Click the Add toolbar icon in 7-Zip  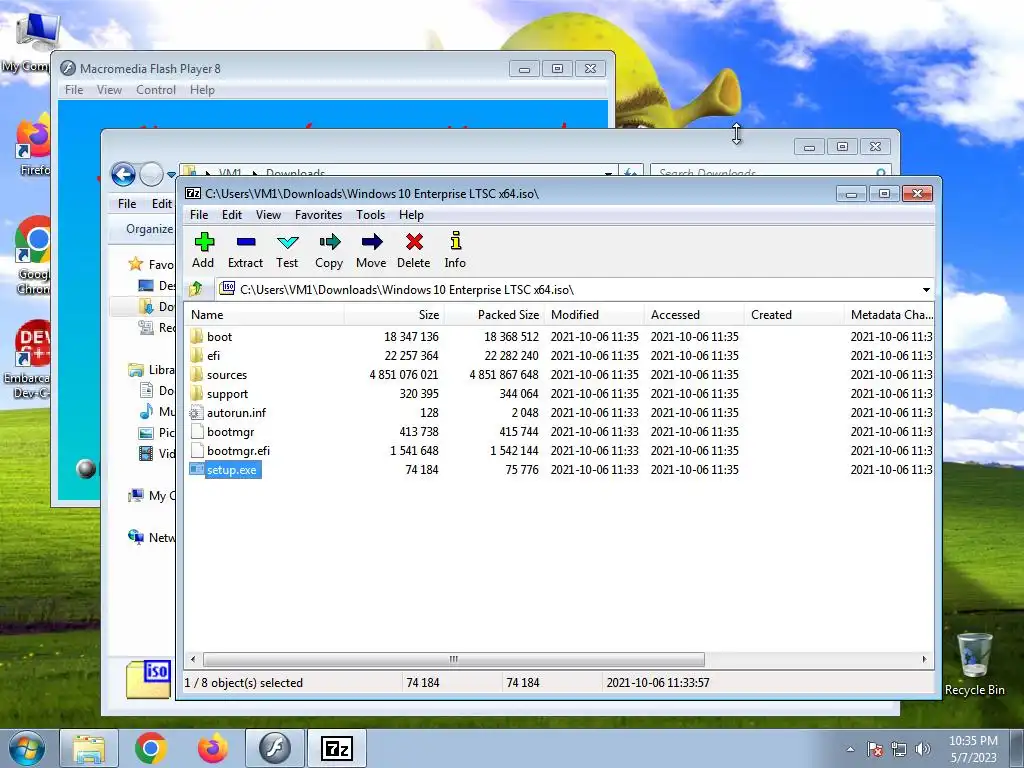203,249
